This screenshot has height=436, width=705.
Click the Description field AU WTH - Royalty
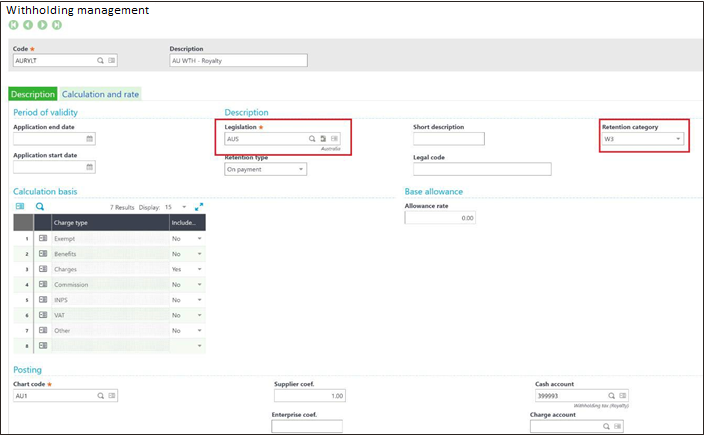238,61
